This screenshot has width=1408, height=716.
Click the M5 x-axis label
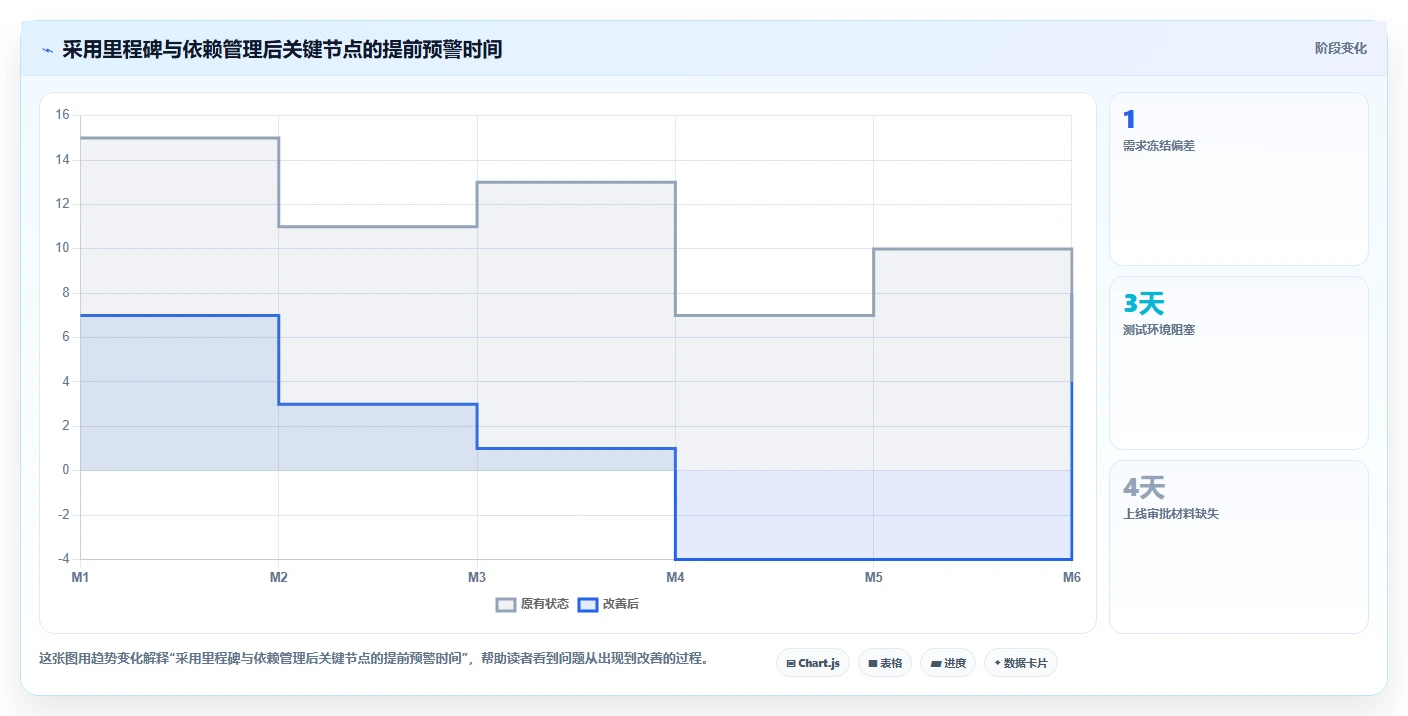pyautogui.click(x=874, y=577)
